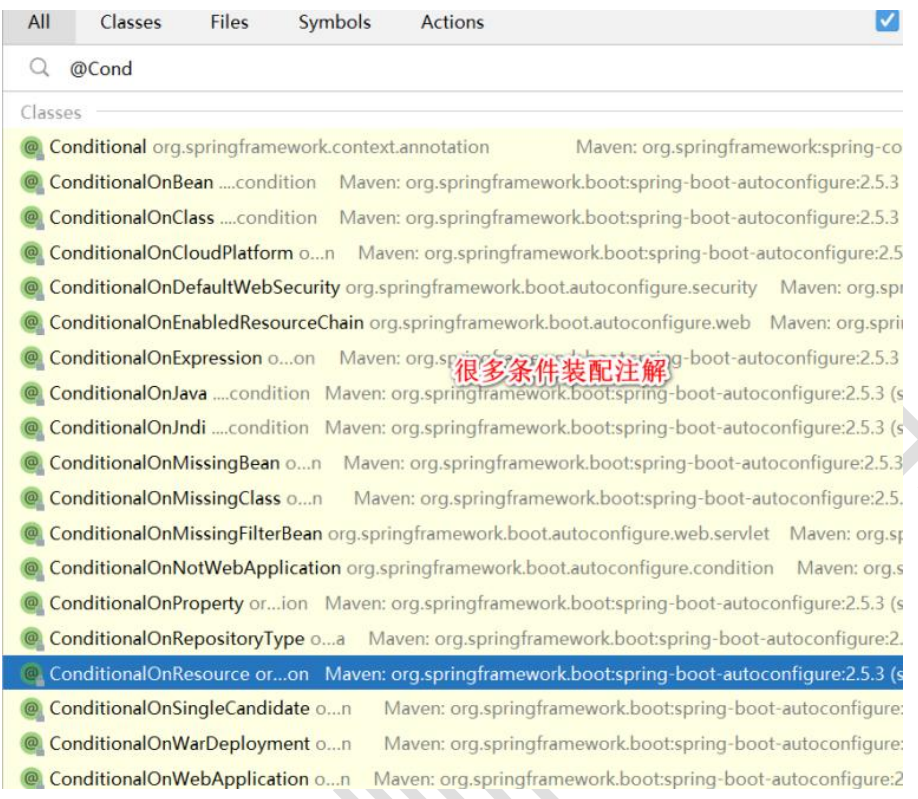Select the ConditionalOnSingleCandidate result
The image size is (918, 799).
coord(453,708)
